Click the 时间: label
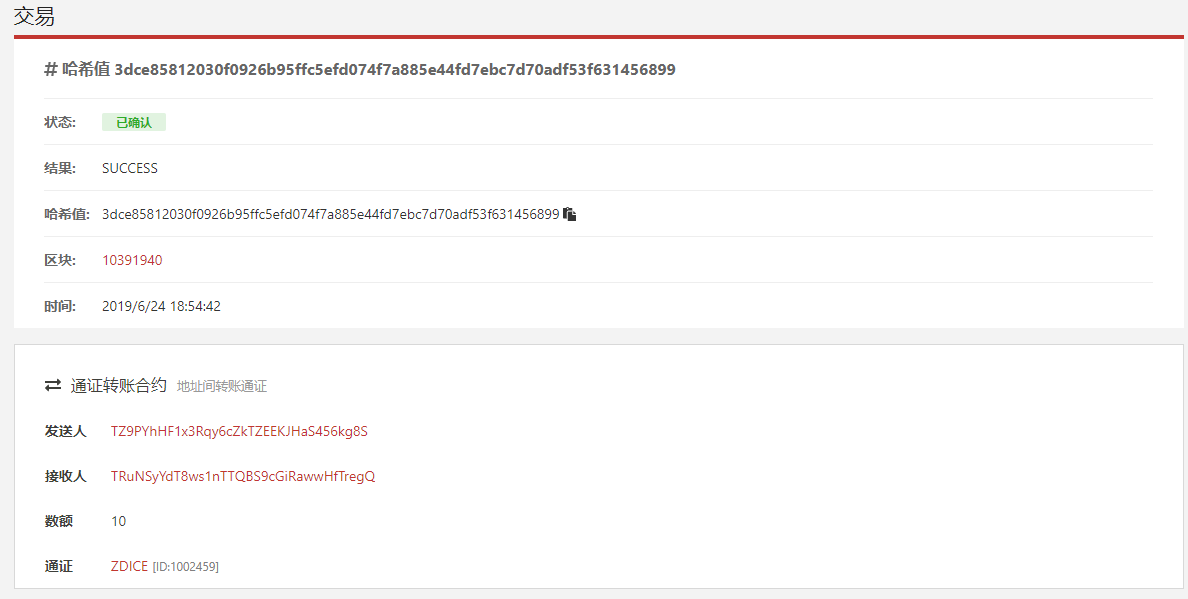Image resolution: width=1188 pixels, height=599 pixels. (x=60, y=307)
